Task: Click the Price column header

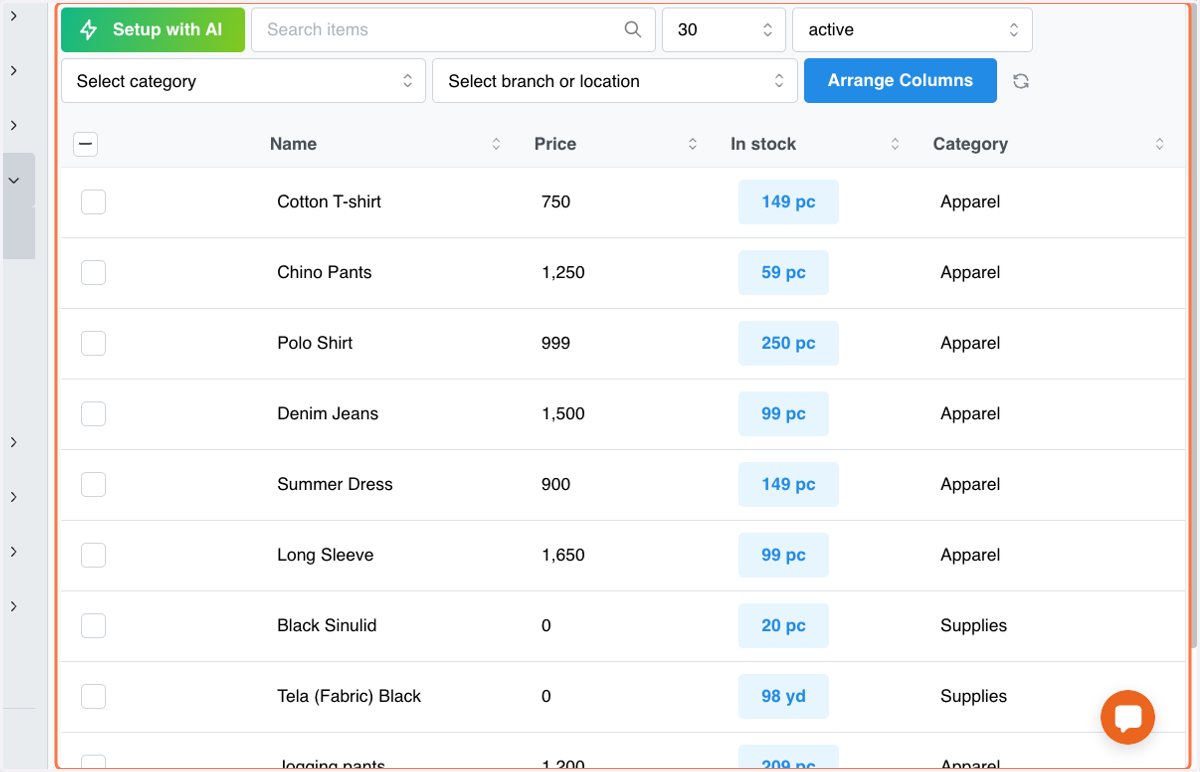Action: click(555, 144)
